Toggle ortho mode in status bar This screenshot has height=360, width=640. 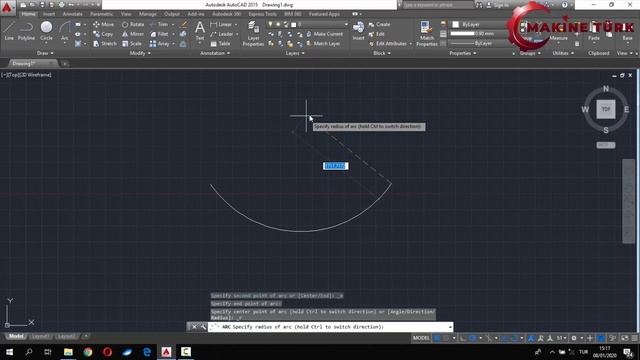tap(463, 338)
